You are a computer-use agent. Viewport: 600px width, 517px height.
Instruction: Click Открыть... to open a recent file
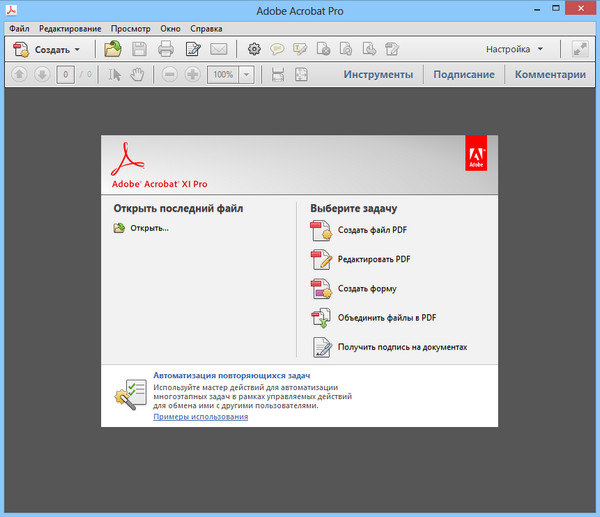point(149,228)
